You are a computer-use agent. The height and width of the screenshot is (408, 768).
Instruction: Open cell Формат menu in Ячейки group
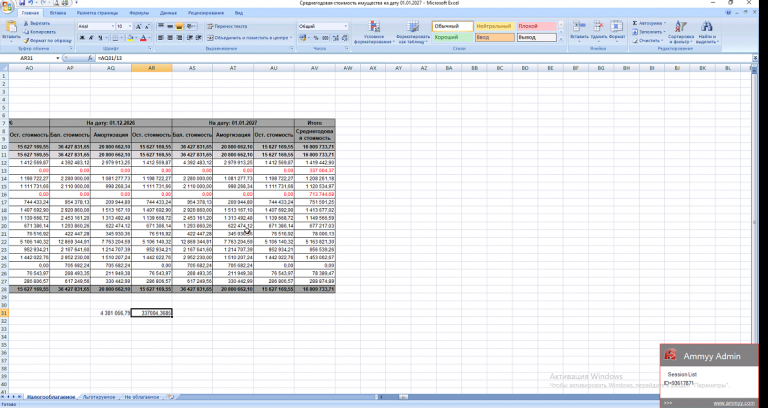[617, 31]
